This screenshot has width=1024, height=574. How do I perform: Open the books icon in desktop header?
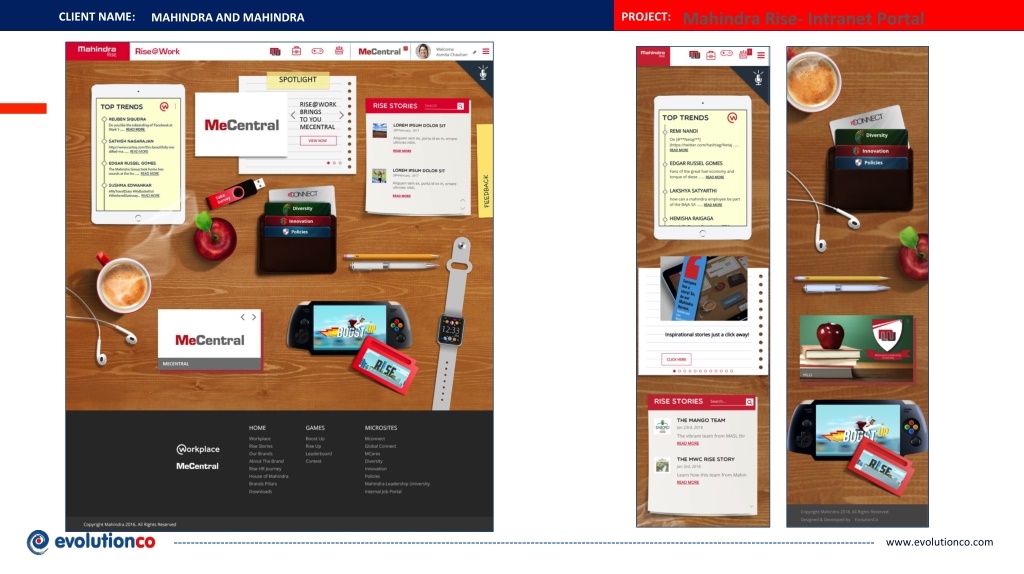pos(275,51)
